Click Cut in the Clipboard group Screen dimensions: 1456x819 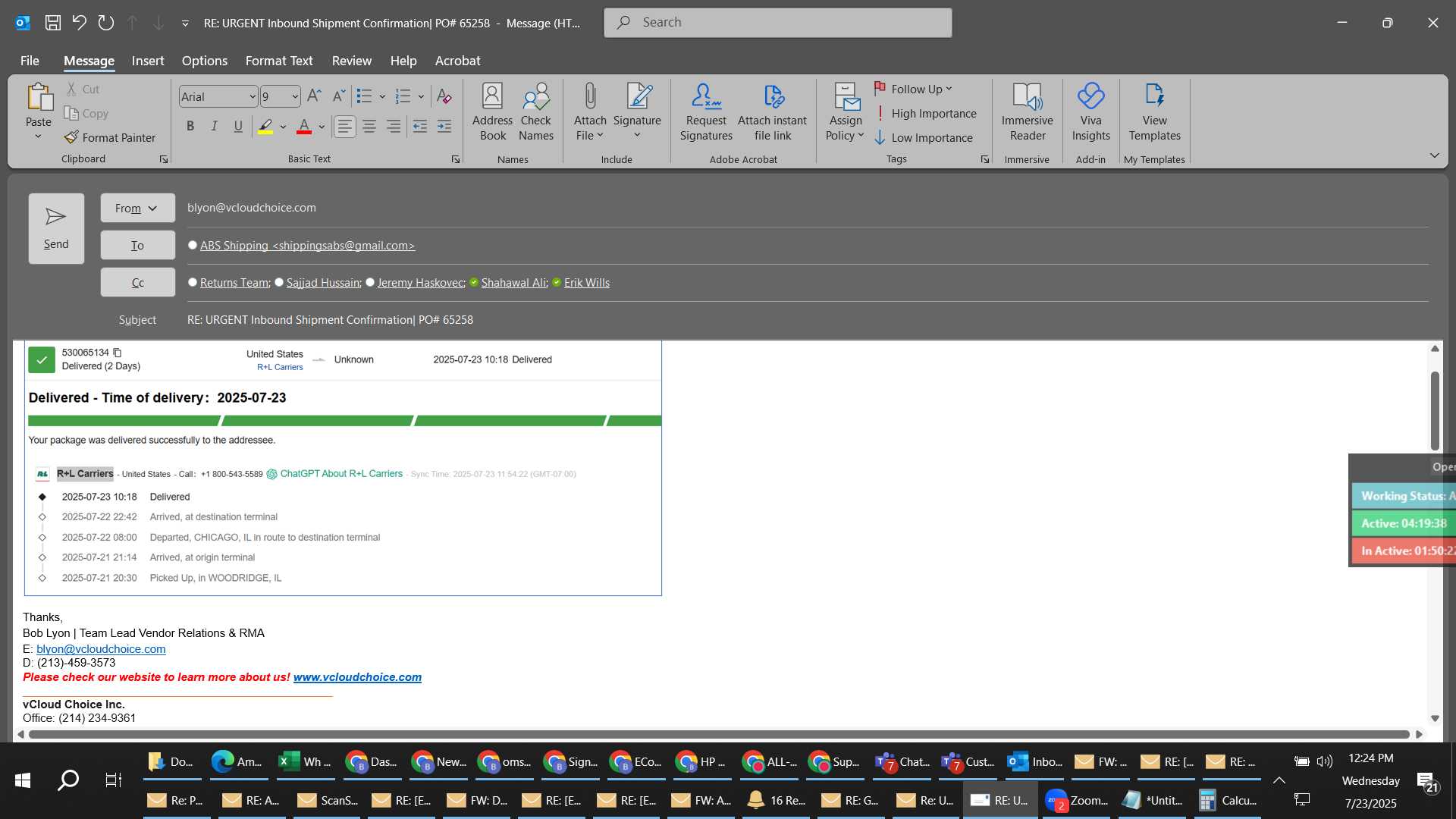[83, 89]
